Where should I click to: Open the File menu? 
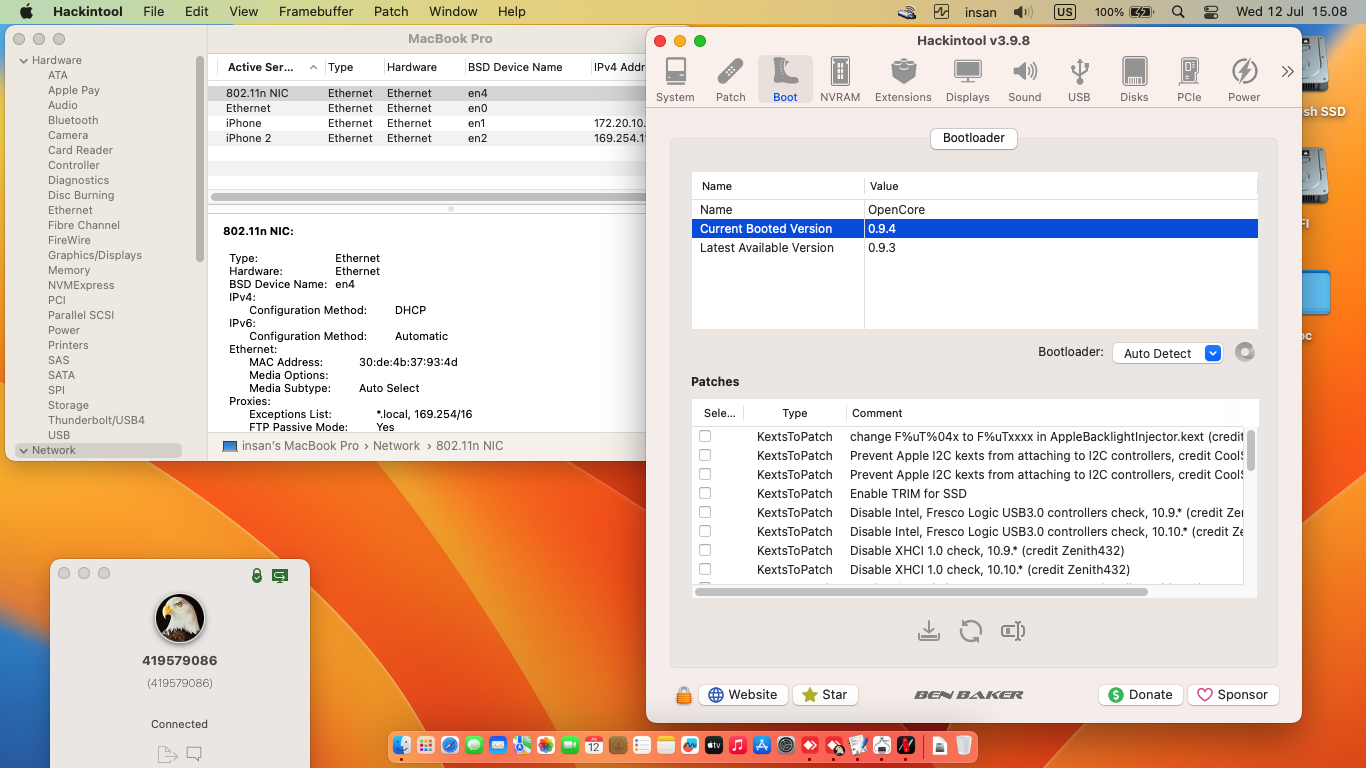[x=153, y=12]
